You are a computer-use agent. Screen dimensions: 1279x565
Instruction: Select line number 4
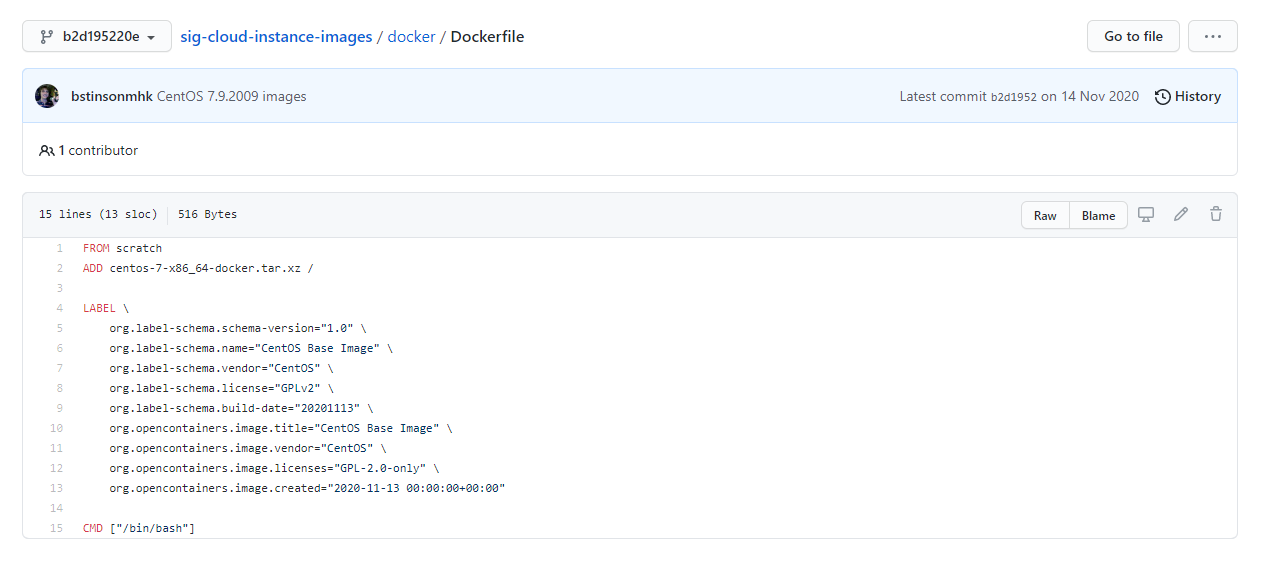click(60, 308)
